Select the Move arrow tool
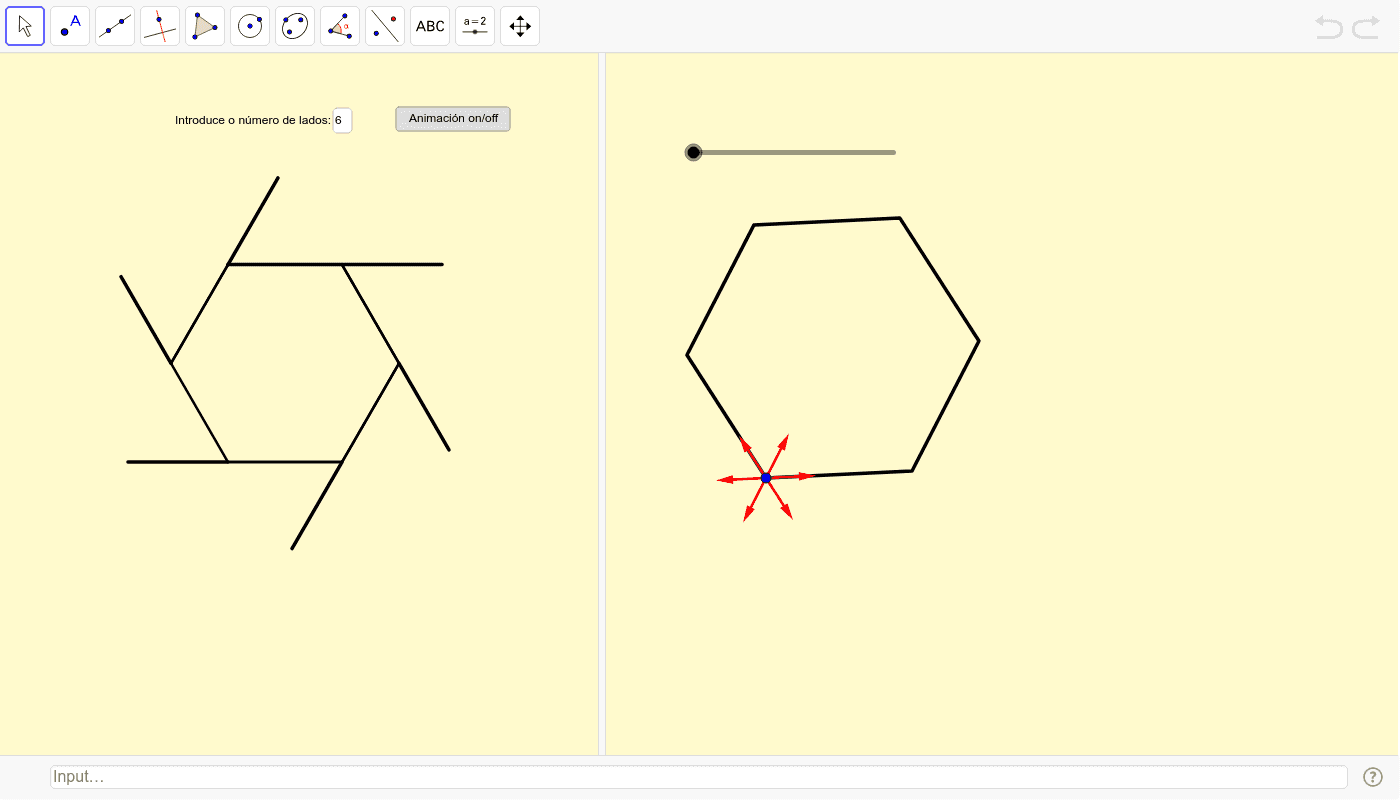Image resolution: width=1400 pixels, height=800 pixels. click(x=25, y=26)
